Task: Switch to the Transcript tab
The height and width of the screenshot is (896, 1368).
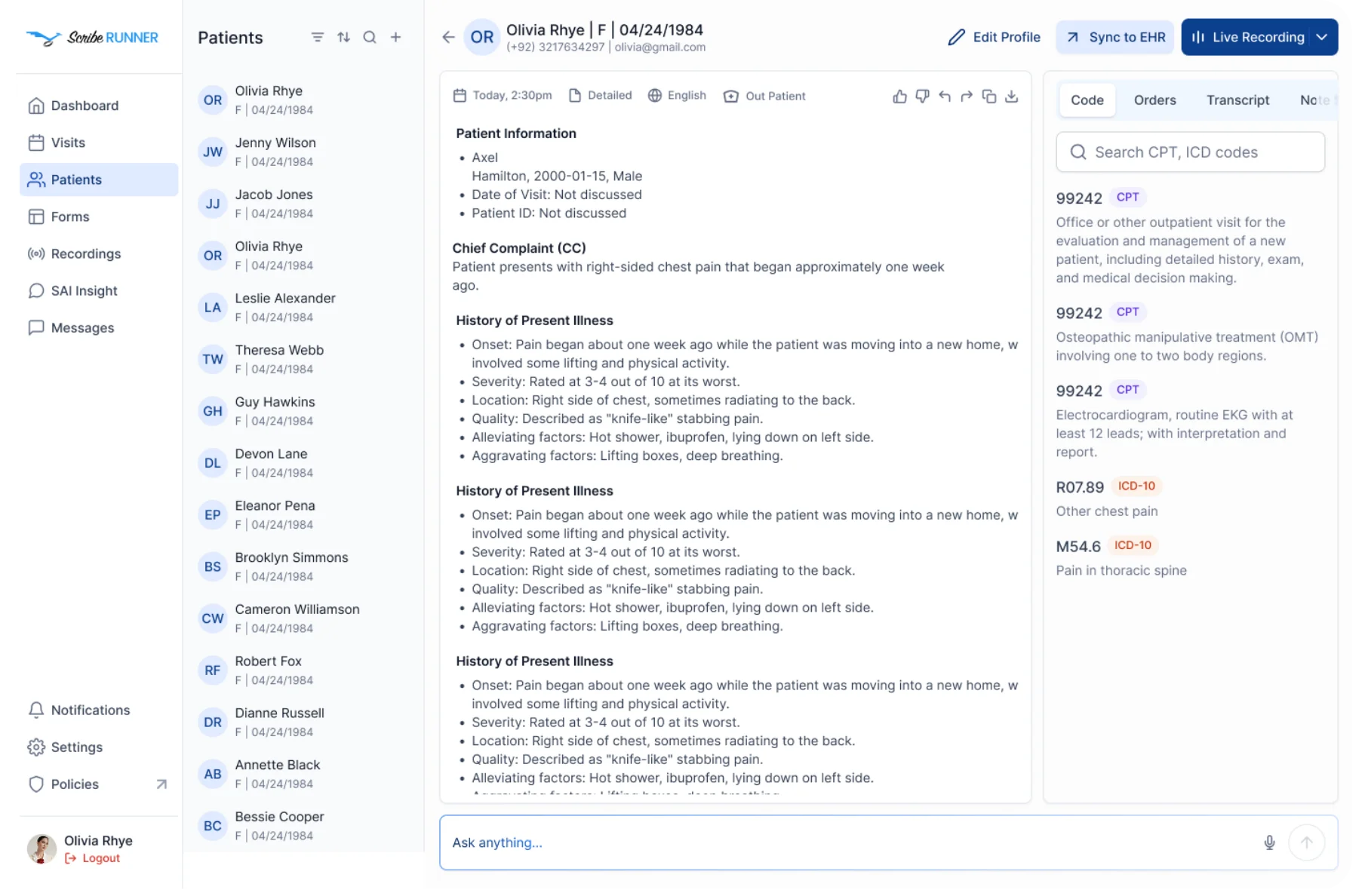Action: pyautogui.click(x=1237, y=100)
